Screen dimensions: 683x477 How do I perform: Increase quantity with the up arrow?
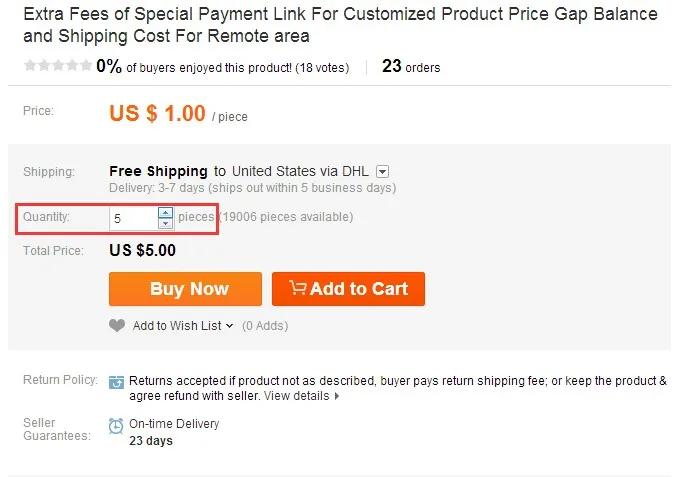(165, 212)
